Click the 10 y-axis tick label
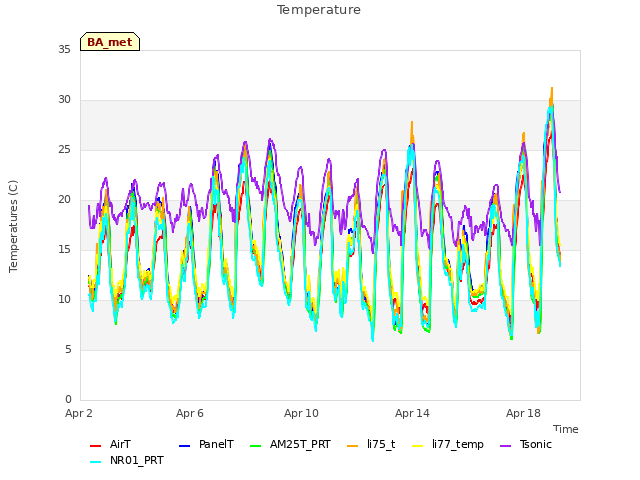Viewport: 640px width, 480px height. click(x=64, y=300)
